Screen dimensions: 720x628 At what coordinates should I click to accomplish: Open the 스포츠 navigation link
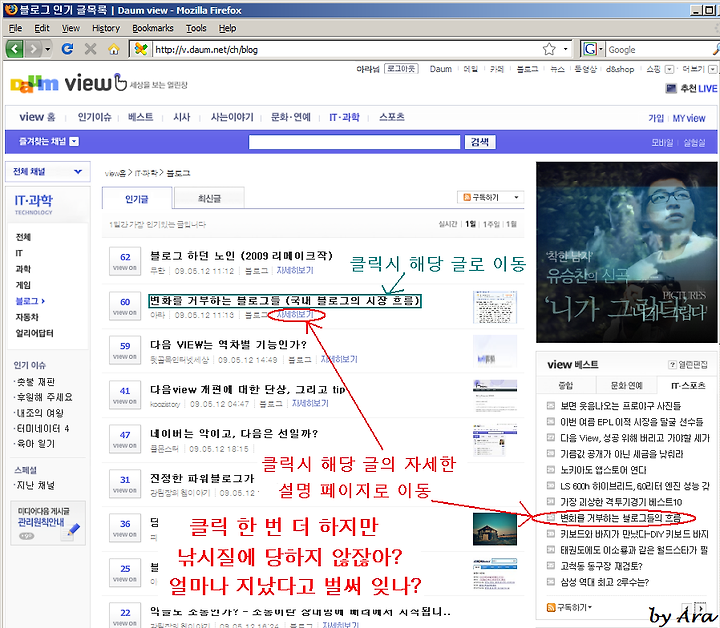tap(392, 117)
